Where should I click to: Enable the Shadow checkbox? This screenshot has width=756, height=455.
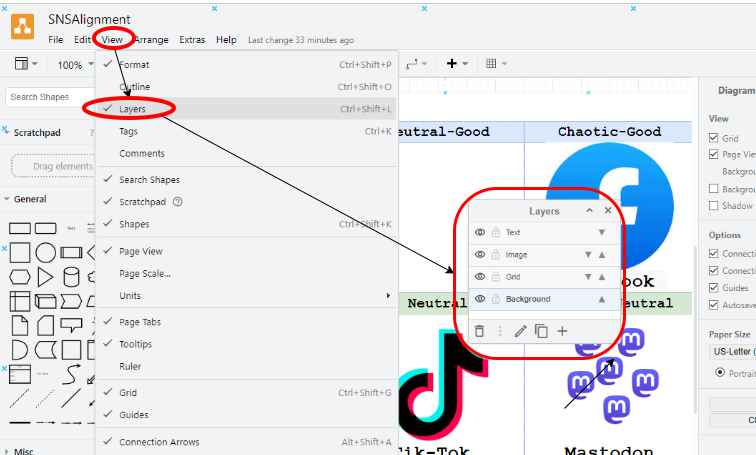pyautogui.click(x=714, y=206)
